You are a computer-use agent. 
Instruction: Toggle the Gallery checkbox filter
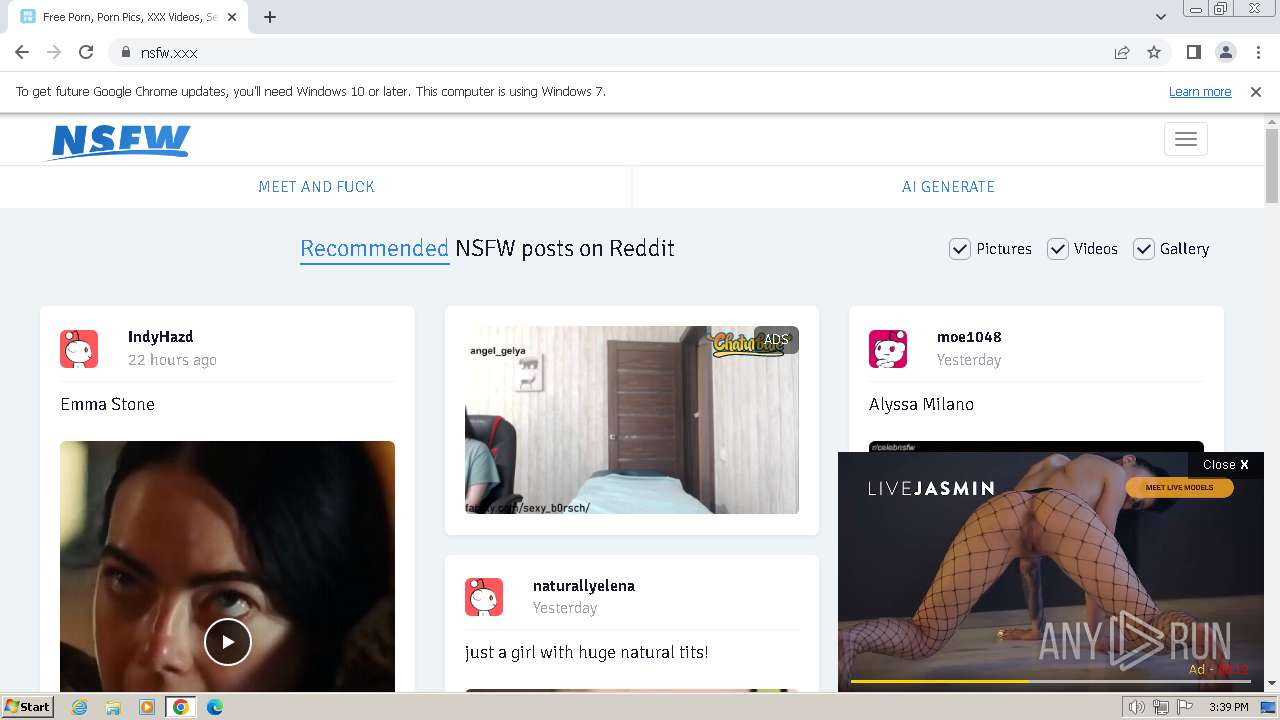(1144, 249)
